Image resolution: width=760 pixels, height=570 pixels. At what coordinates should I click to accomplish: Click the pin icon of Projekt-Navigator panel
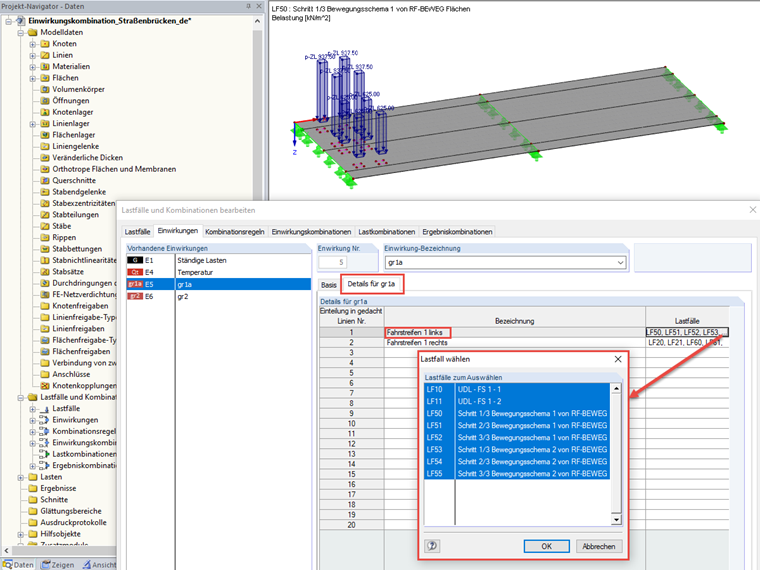249,6
